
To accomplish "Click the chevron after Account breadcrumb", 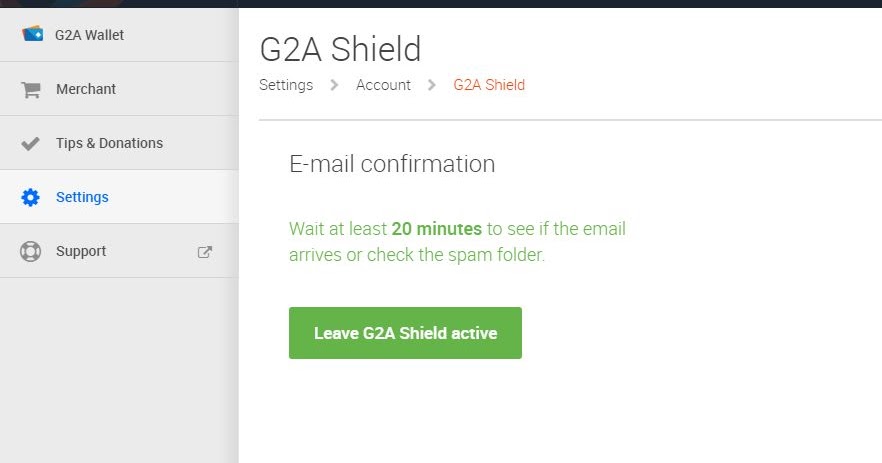I will [x=431, y=85].
